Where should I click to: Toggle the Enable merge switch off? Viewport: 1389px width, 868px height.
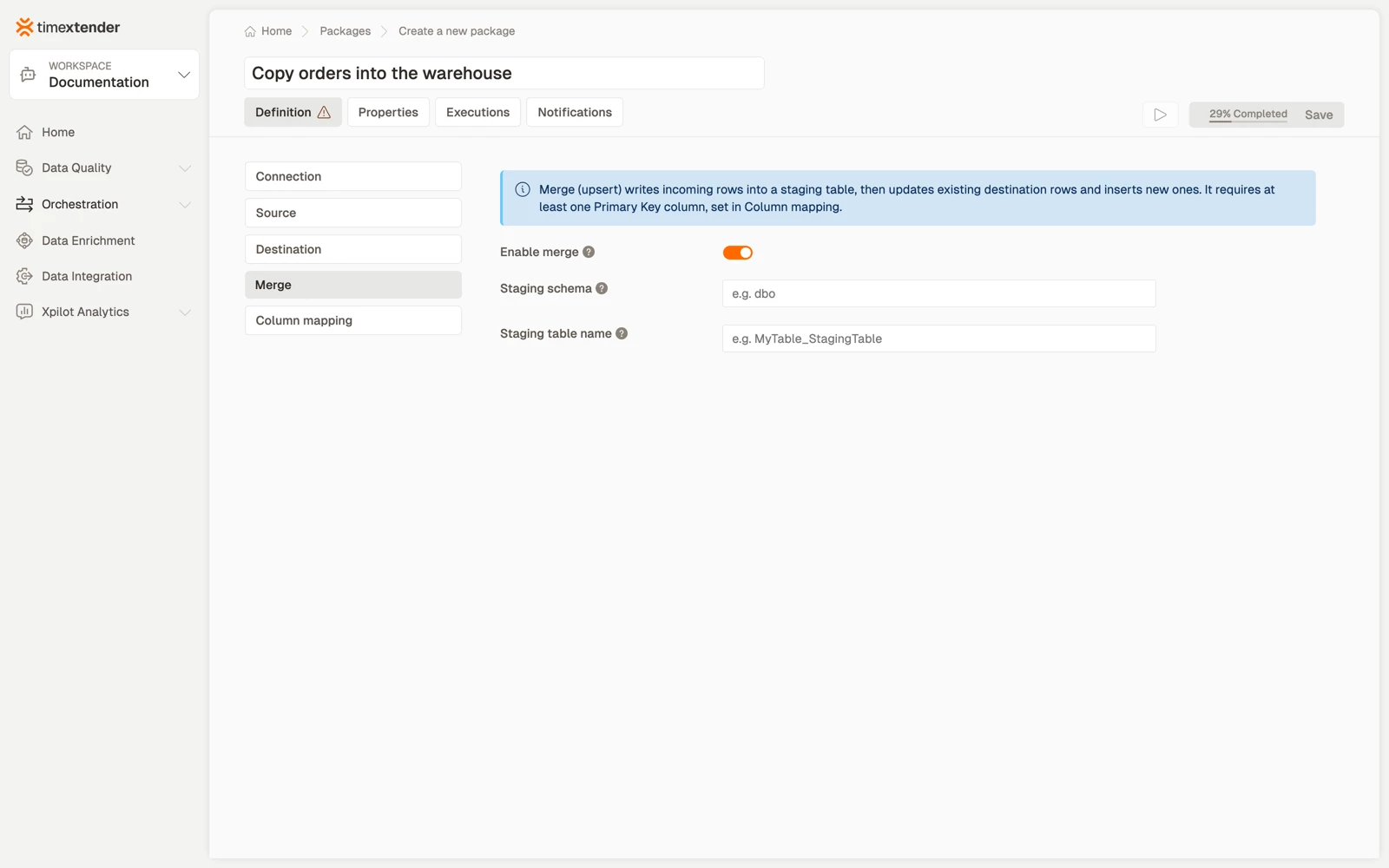pyautogui.click(x=738, y=253)
